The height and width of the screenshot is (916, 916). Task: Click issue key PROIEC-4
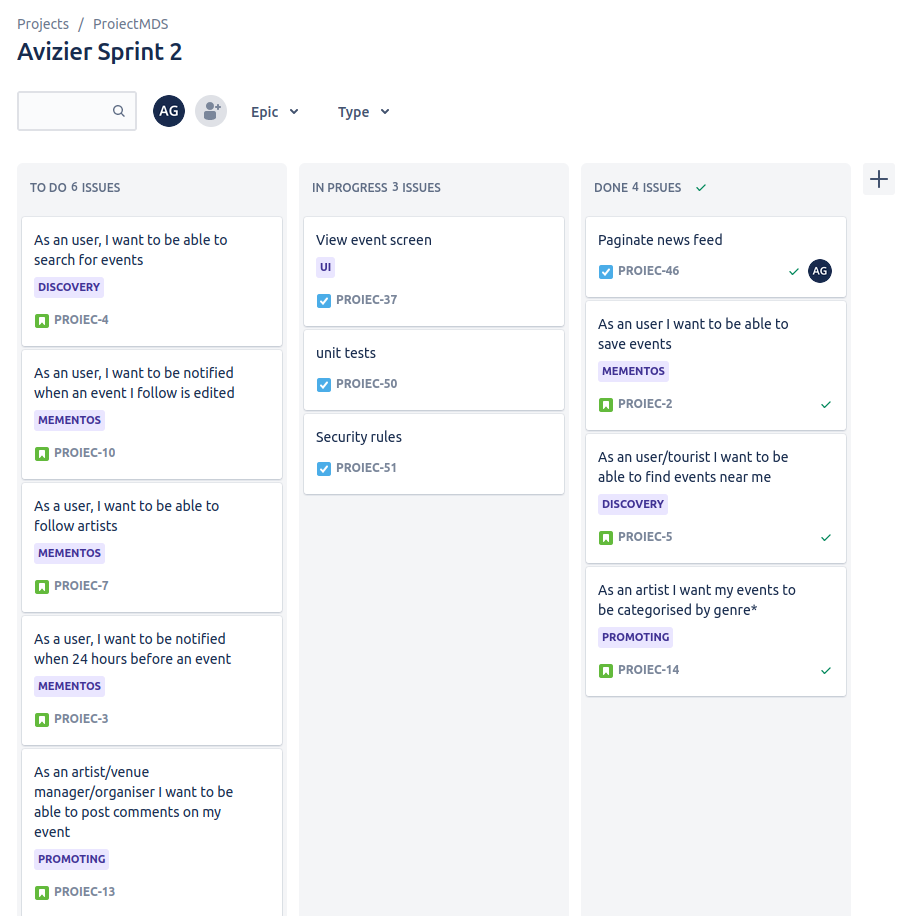click(81, 320)
